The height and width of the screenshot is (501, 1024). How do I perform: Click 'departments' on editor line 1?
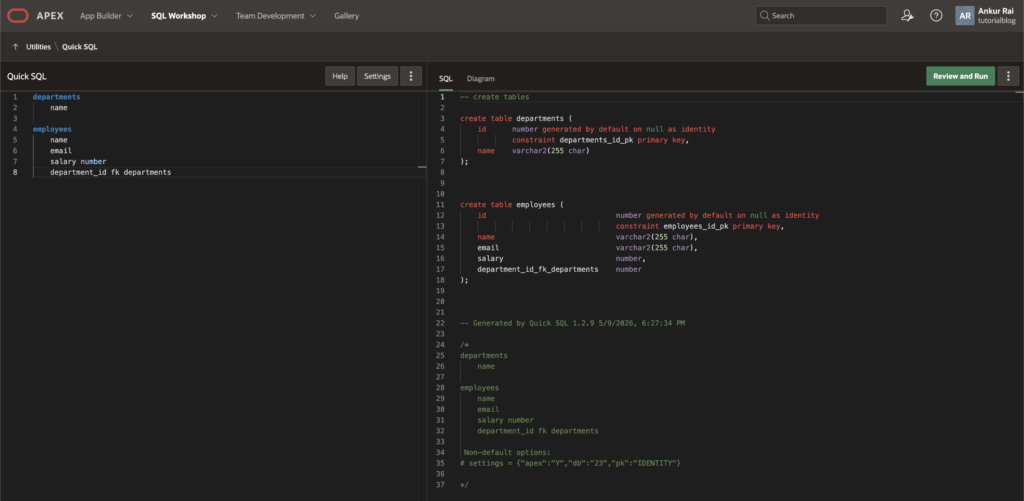56,97
